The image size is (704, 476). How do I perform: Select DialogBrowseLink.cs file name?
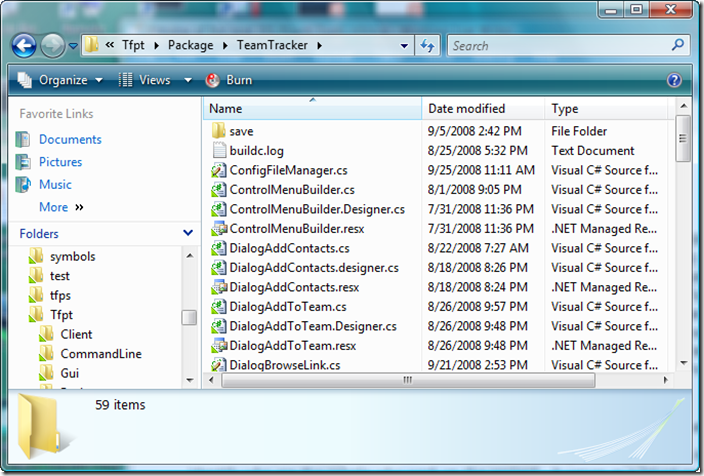285,365
